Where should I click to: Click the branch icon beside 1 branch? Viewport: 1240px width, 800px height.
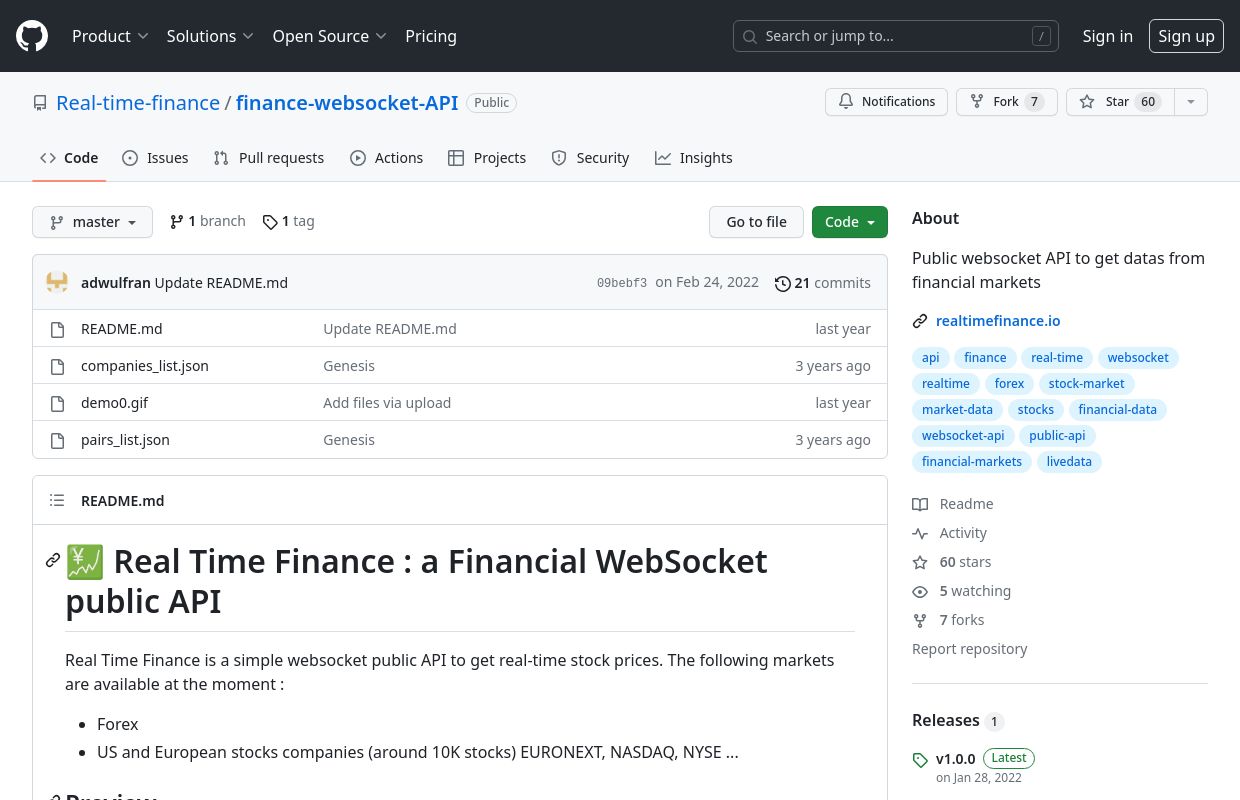tap(177, 221)
